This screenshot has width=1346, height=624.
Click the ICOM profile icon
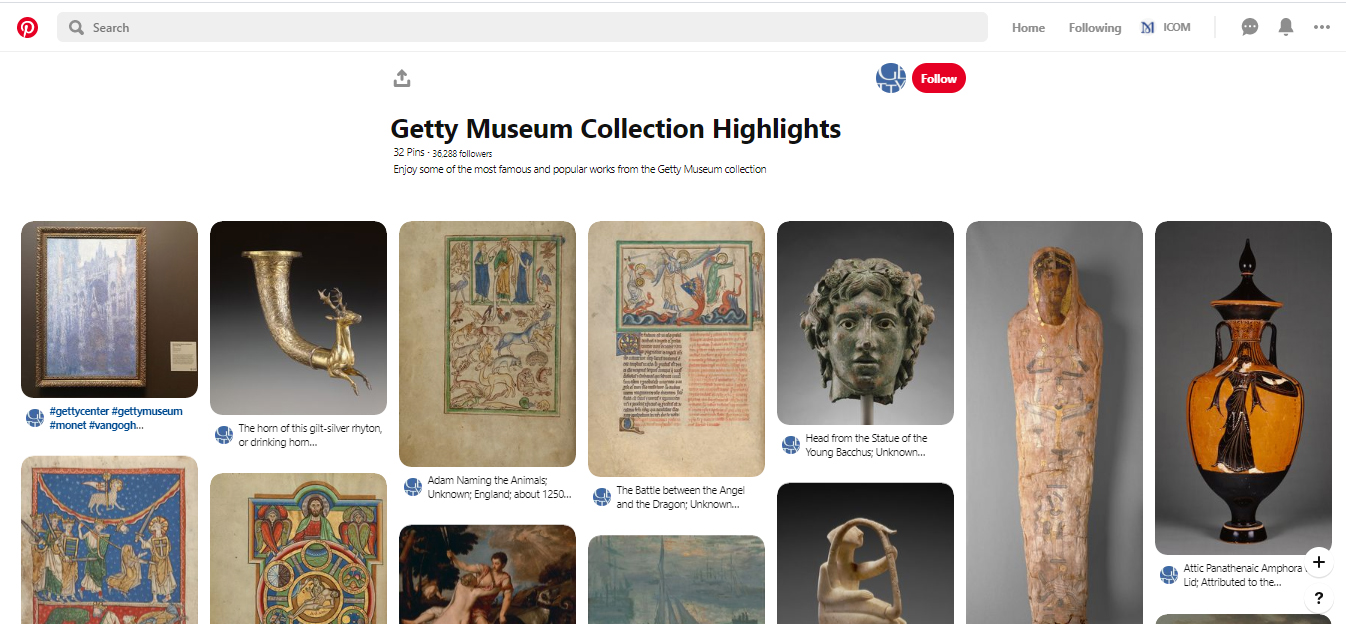coord(1148,28)
